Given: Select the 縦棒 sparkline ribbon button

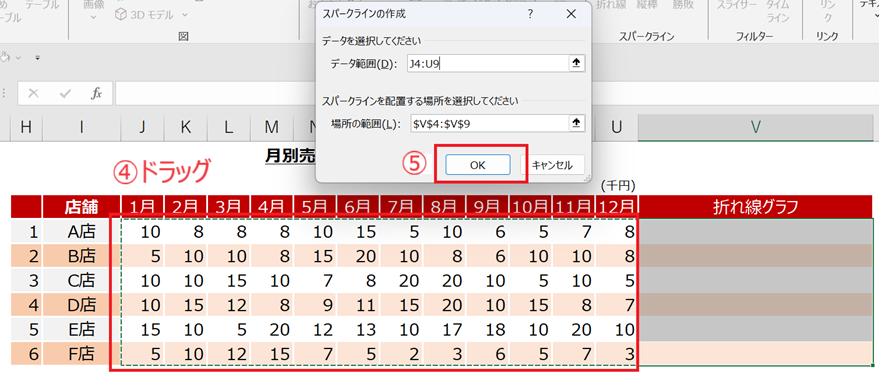Looking at the screenshot, I should (x=646, y=5).
